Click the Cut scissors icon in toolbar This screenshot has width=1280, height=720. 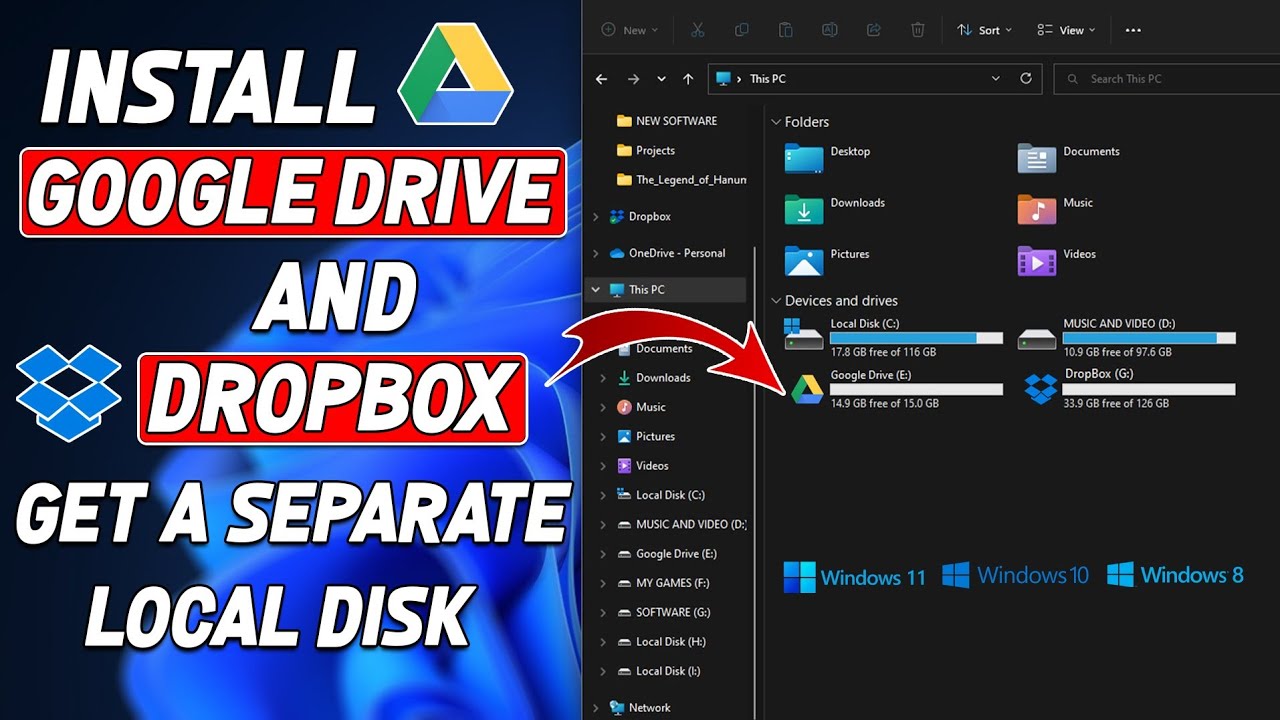697,30
